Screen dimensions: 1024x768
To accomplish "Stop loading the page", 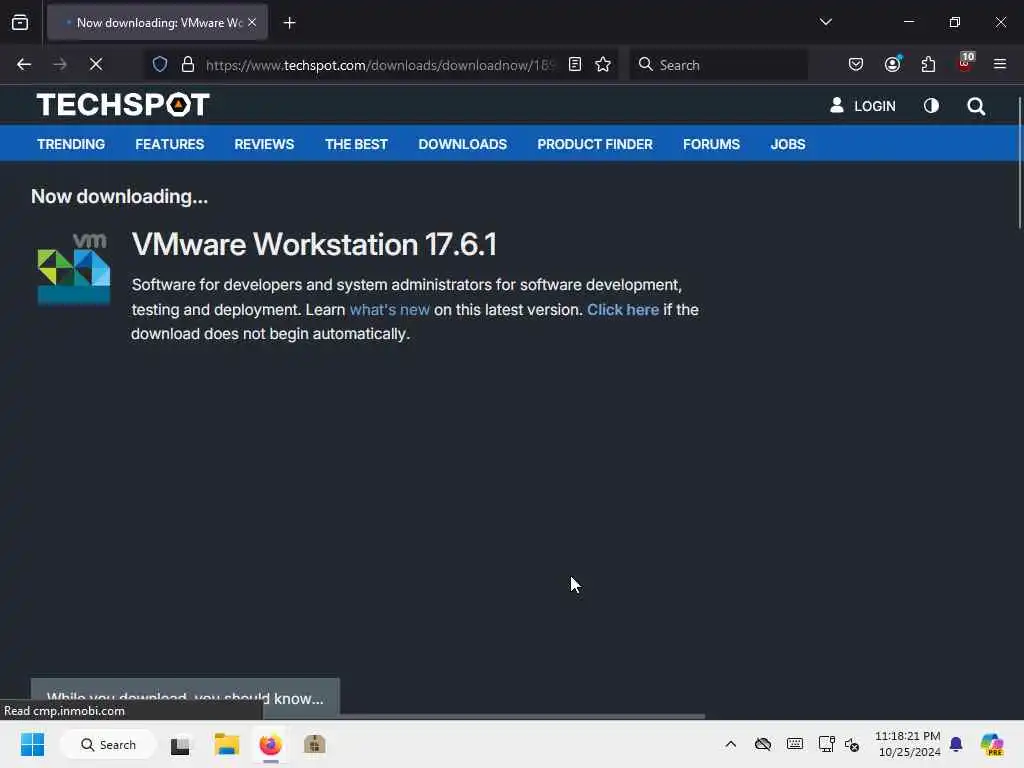I will (95, 64).
